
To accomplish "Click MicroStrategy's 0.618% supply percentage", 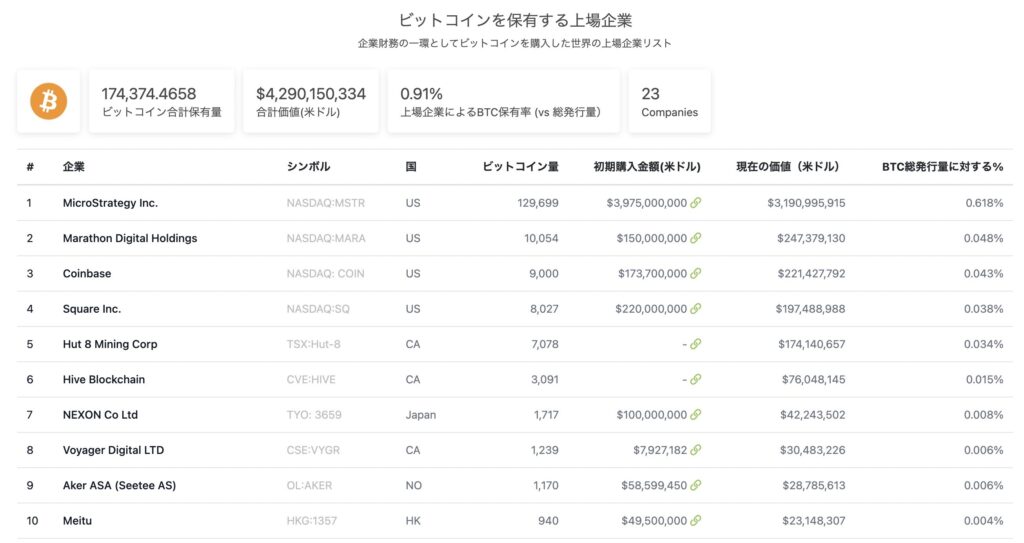I will 984,203.
